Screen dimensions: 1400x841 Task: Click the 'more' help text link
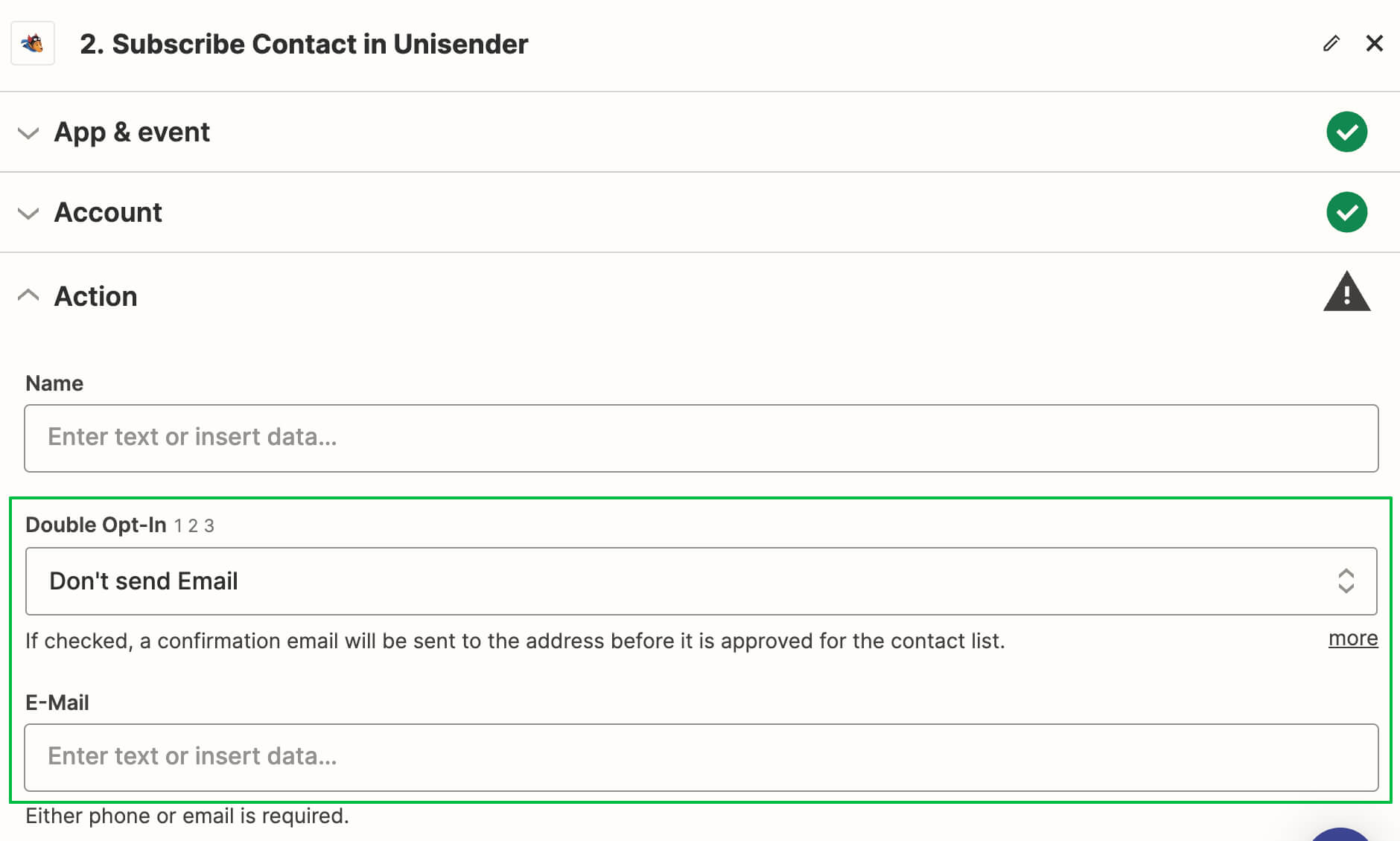(x=1353, y=639)
